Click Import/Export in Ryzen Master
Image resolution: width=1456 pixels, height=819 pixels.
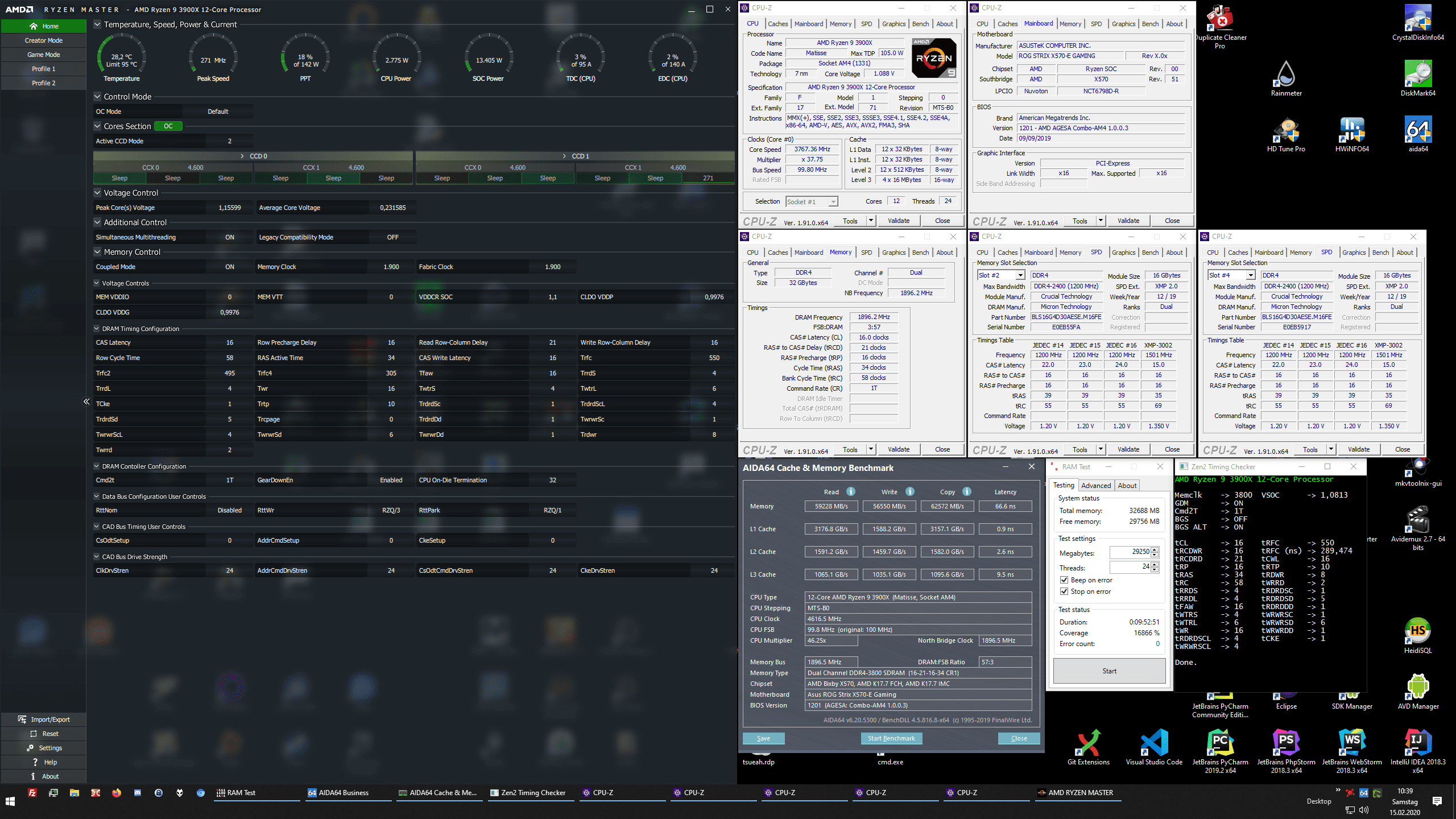(x=44, y=719)
